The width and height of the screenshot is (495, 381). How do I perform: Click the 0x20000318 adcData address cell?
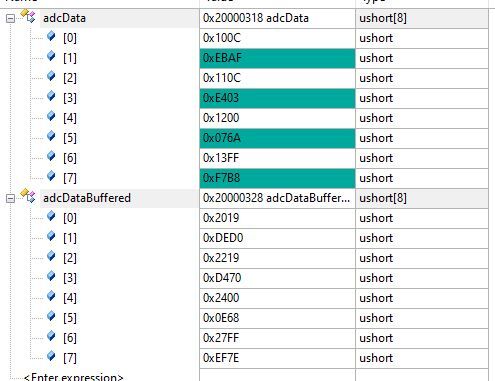[x=277, y=18]
